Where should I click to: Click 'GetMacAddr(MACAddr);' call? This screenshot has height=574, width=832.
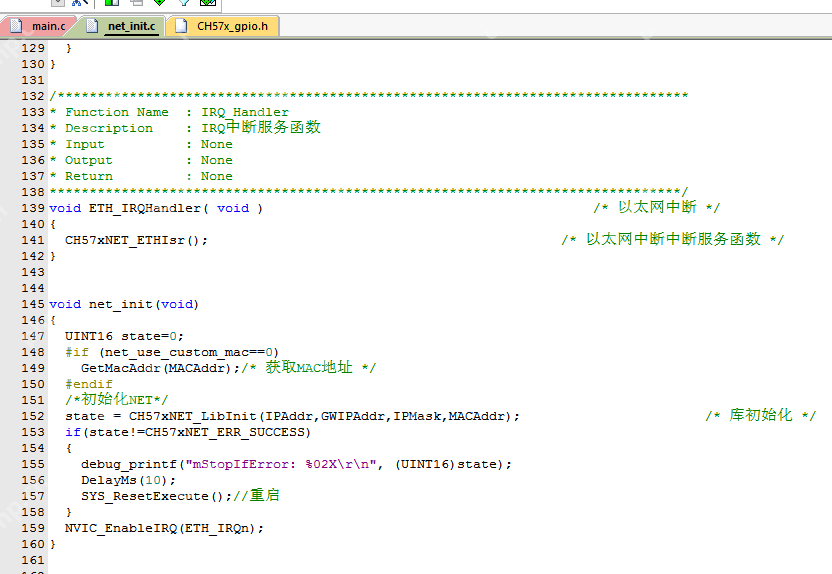point(160,368)
